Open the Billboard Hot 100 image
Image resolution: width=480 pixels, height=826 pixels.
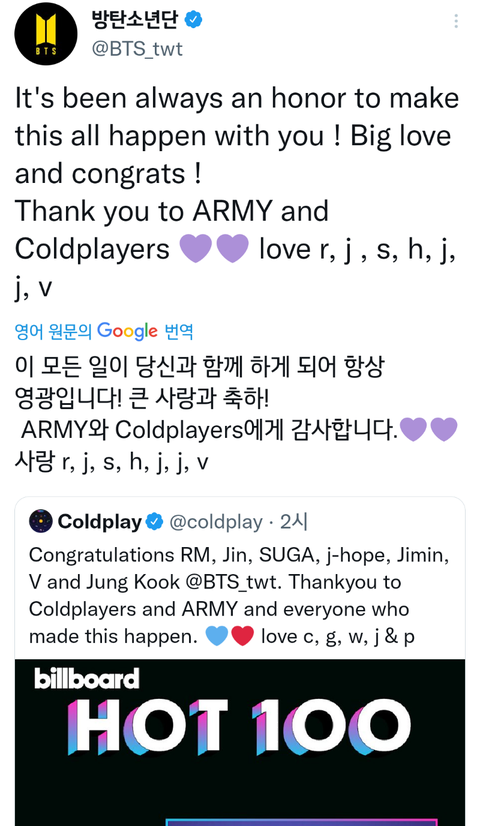(240, 742)
